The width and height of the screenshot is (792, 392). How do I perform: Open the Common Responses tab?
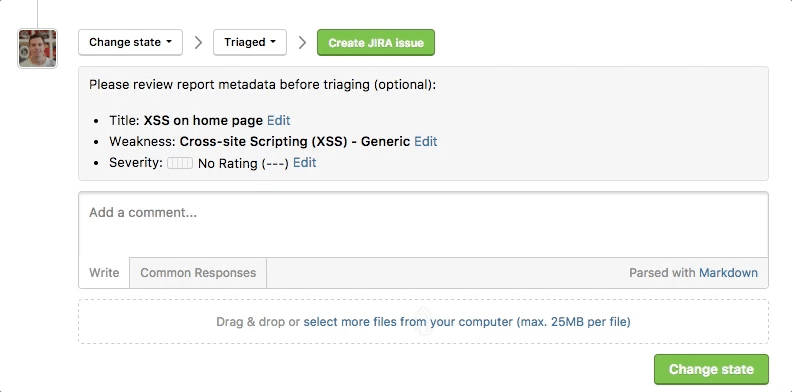pyautogui.click(x=198, y=273)
